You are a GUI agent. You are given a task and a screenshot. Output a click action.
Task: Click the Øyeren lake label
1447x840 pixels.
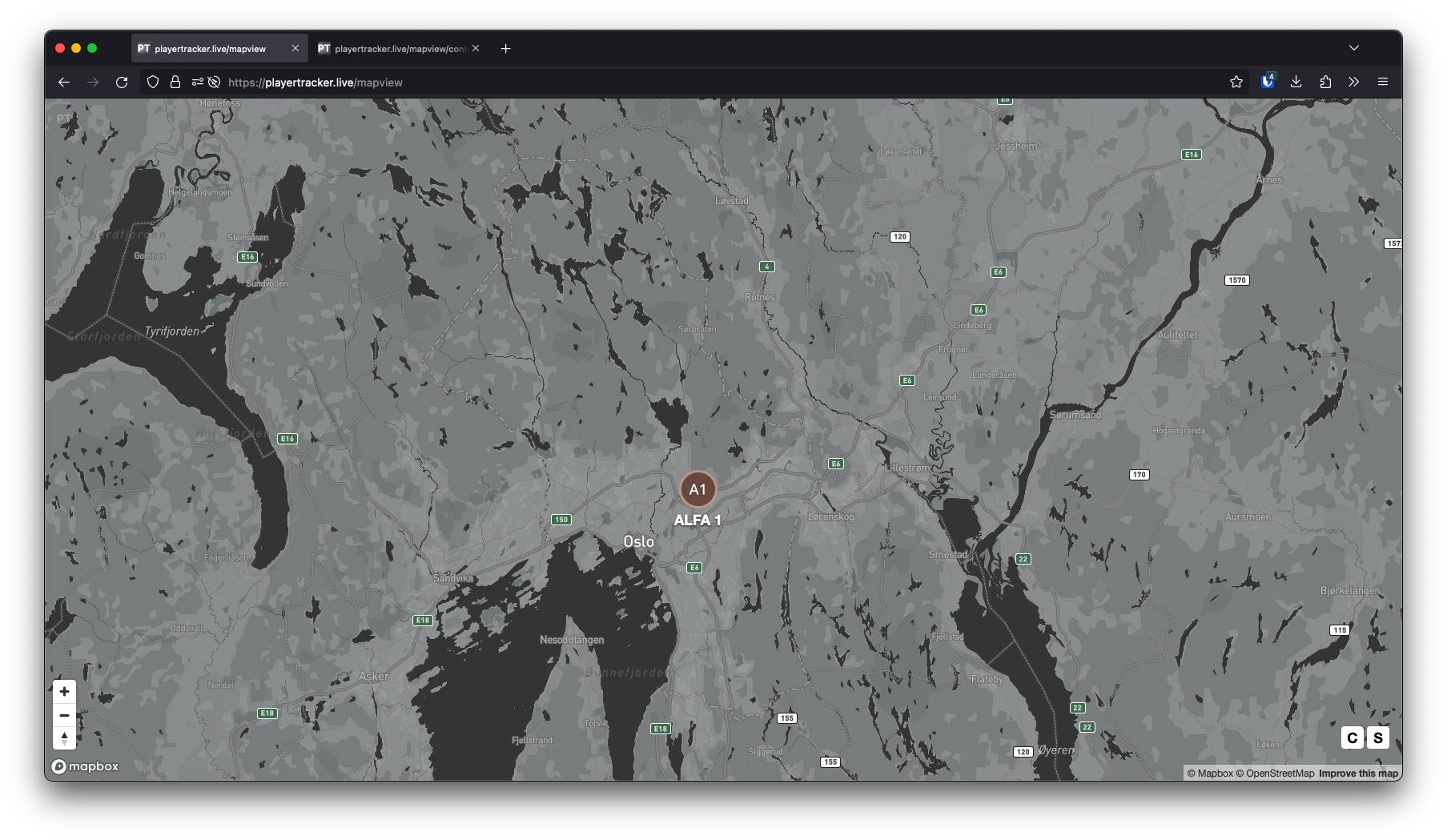coord(1056,750)
